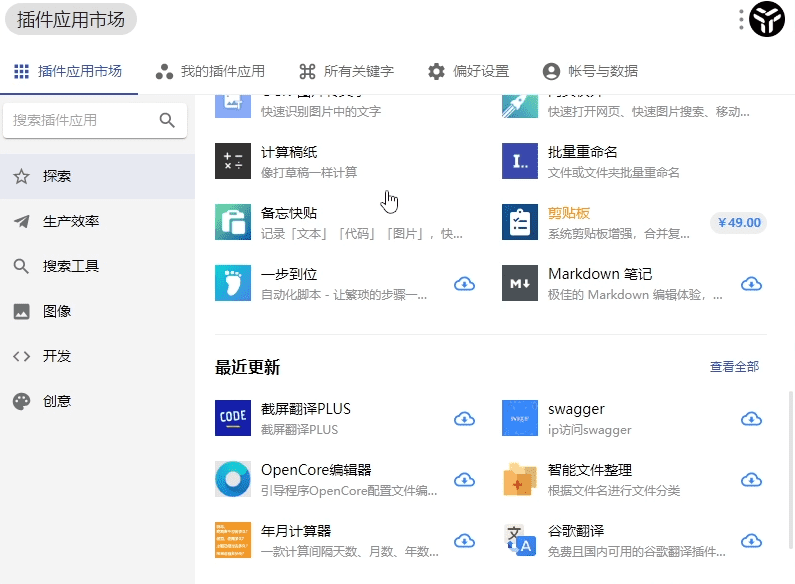Select 生产效率 category in sidebar
Screen dimensions: 795x584
pyautogui.click(x=70, y=222)
